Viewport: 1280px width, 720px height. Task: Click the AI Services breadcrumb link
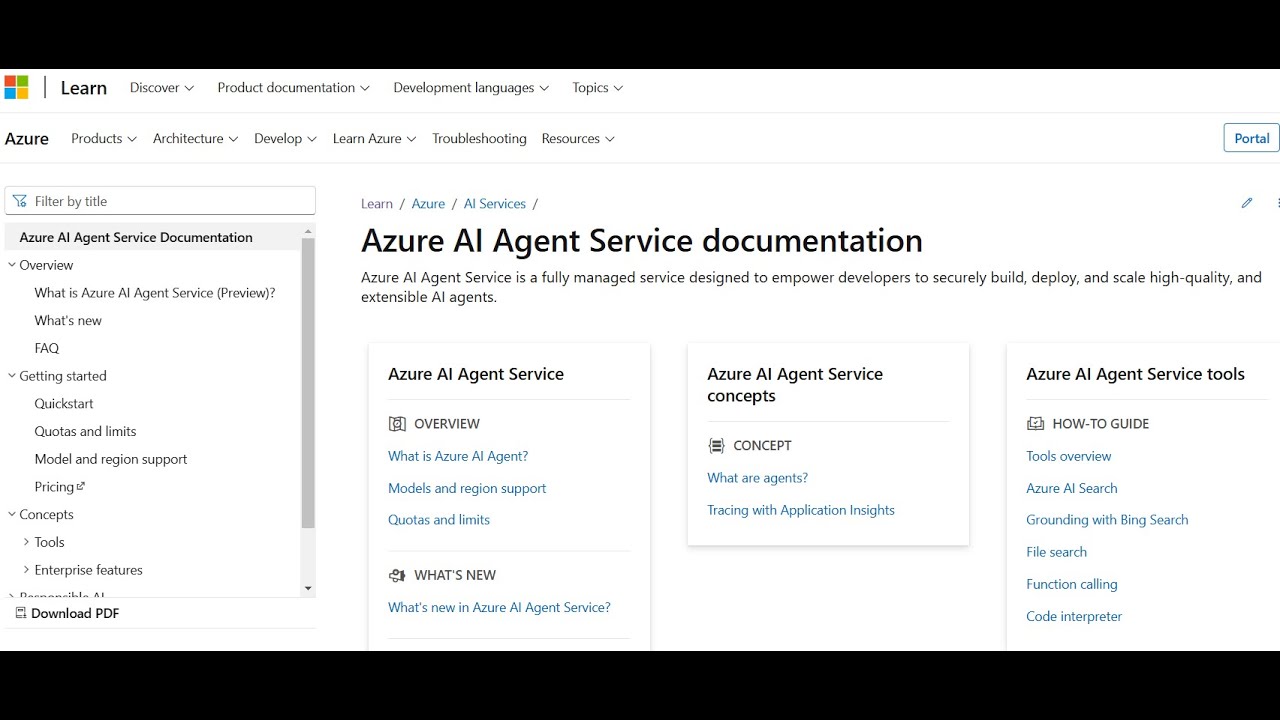[x=495, y=203]
